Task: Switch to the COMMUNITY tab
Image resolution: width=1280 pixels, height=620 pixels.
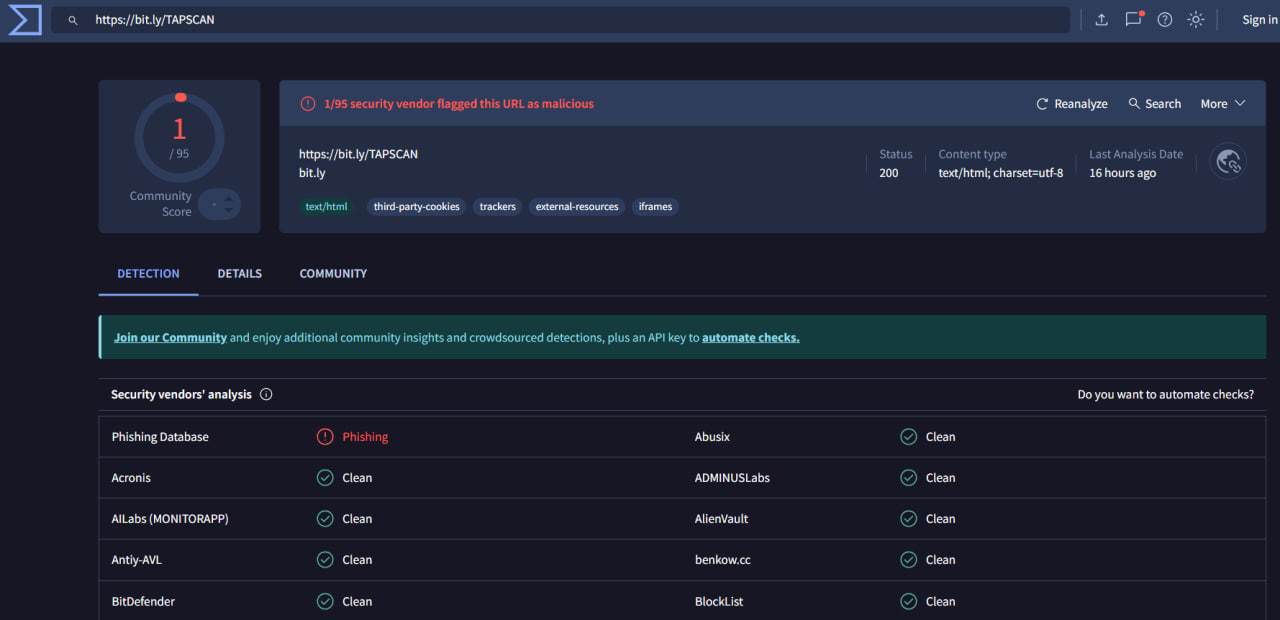Action: point(332,273)
